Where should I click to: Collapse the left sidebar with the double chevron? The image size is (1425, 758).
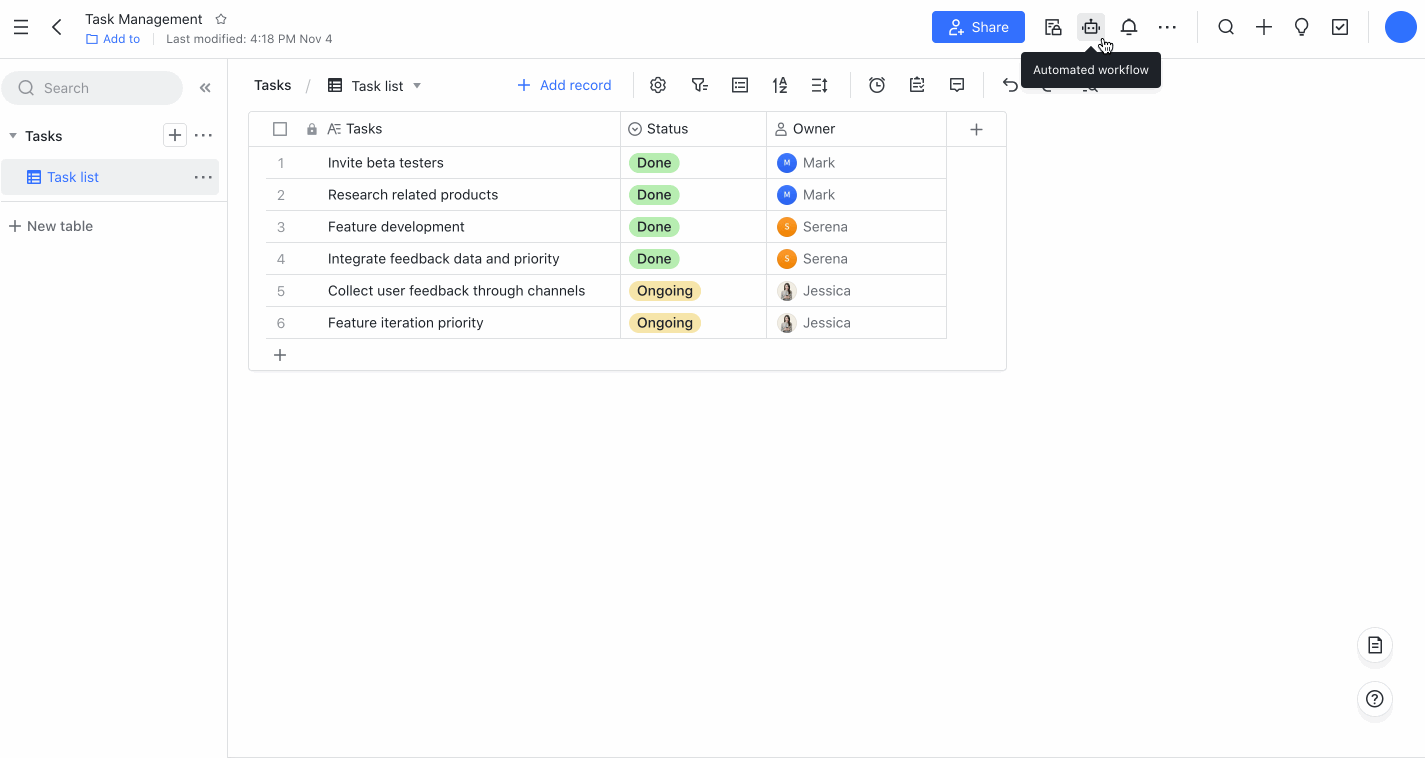coord(205,87)
